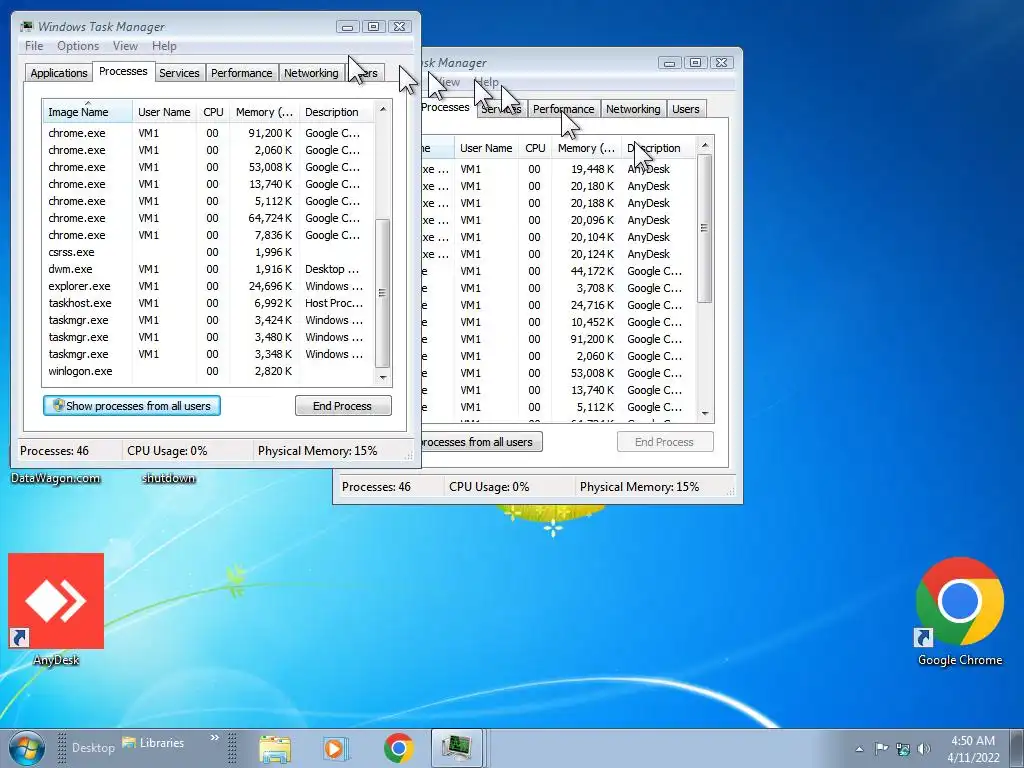This screenshot has width=1024, height=768.
Task: Open Help menu in front Task Manager
Action: tap(164, 46)
